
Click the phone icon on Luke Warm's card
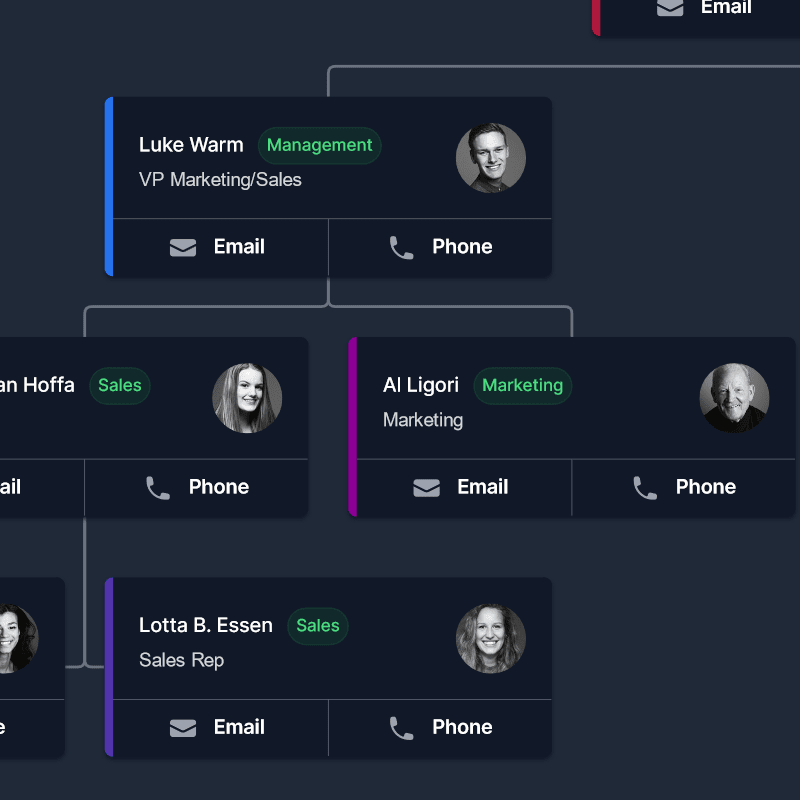coord(401,247)
